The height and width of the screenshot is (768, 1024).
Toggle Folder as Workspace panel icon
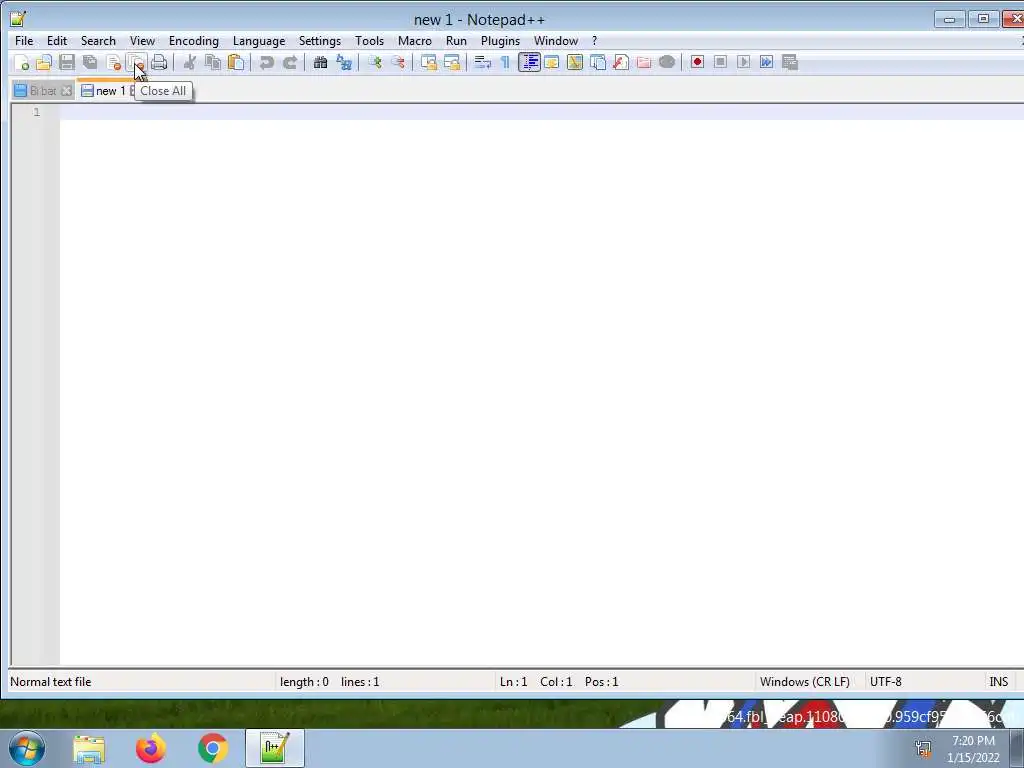pos(644,62)
